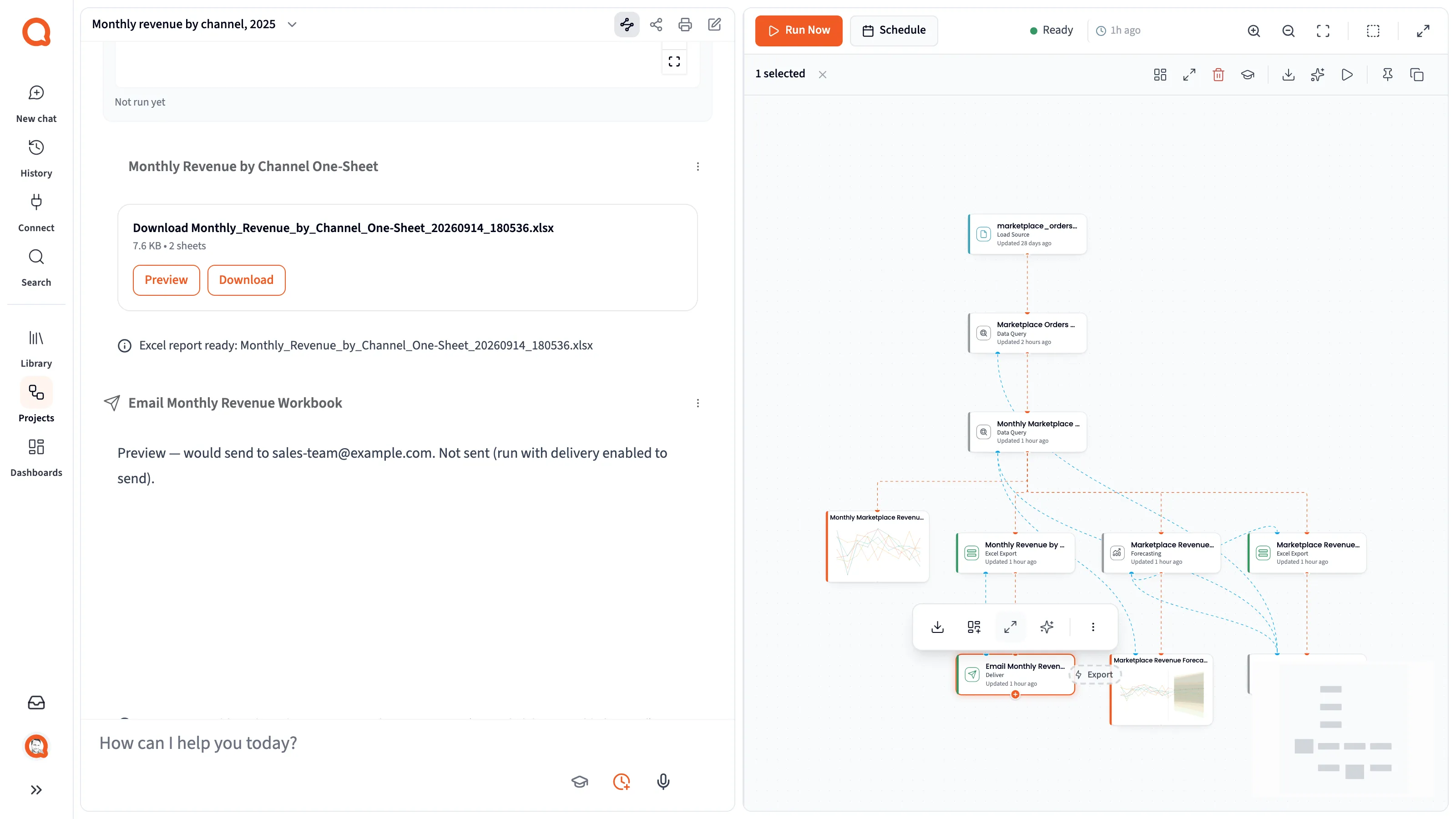Screen dimensions: 1456x819
Task: Click the download file name link text
Action: point(343,228)
